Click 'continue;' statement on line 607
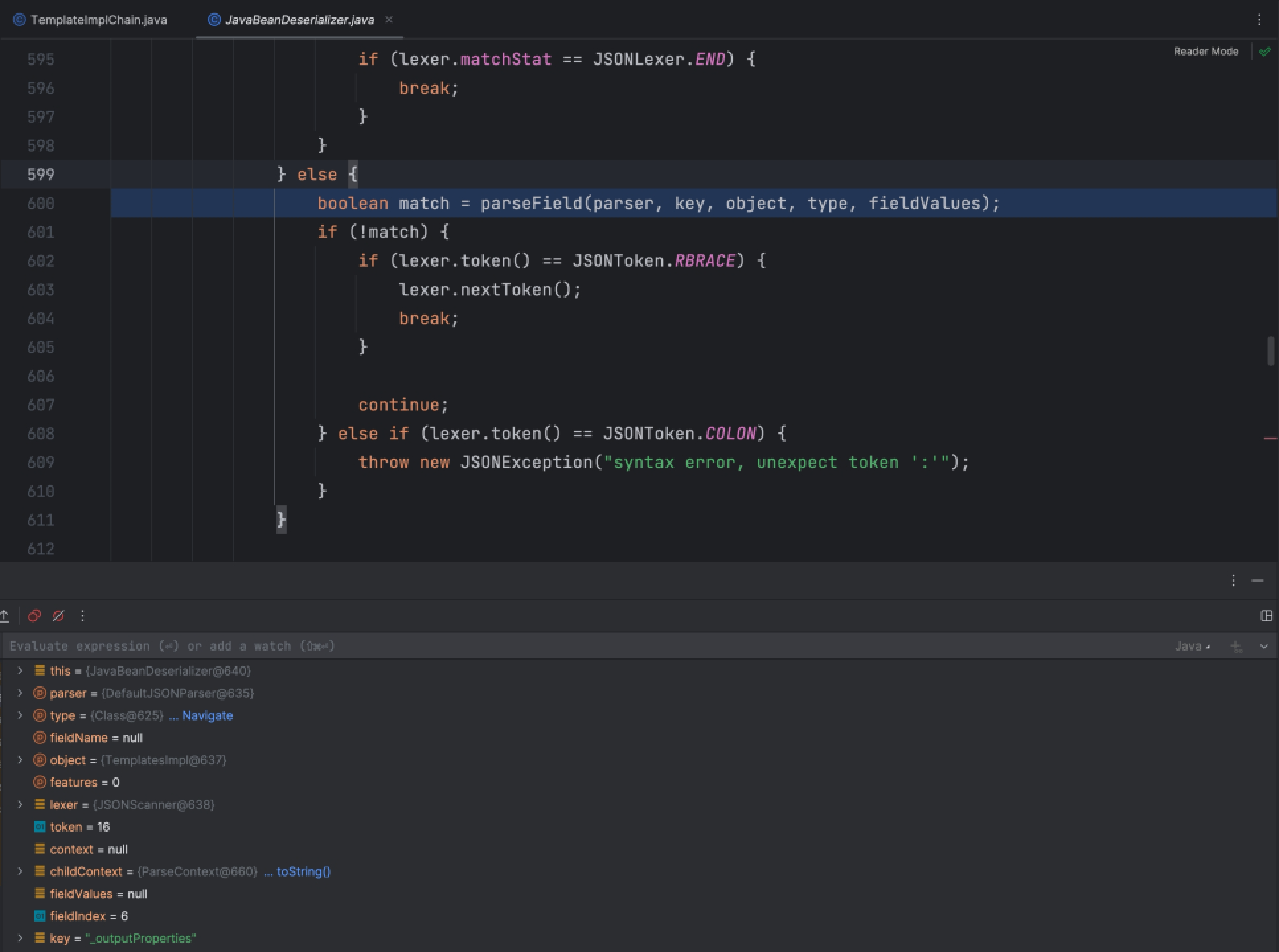1279x952 pixels. pyautogui.click(x=403, y=405)
